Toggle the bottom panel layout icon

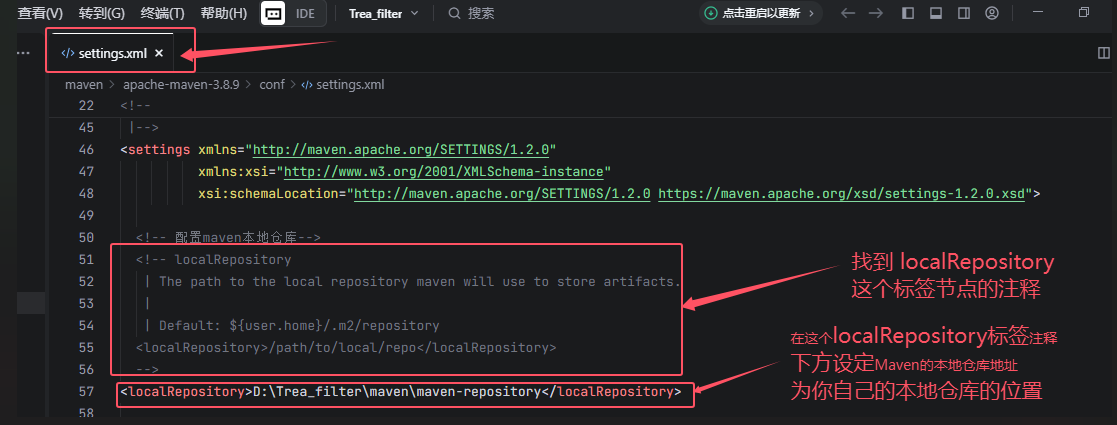pyautogui.click(x=936, y=14)
